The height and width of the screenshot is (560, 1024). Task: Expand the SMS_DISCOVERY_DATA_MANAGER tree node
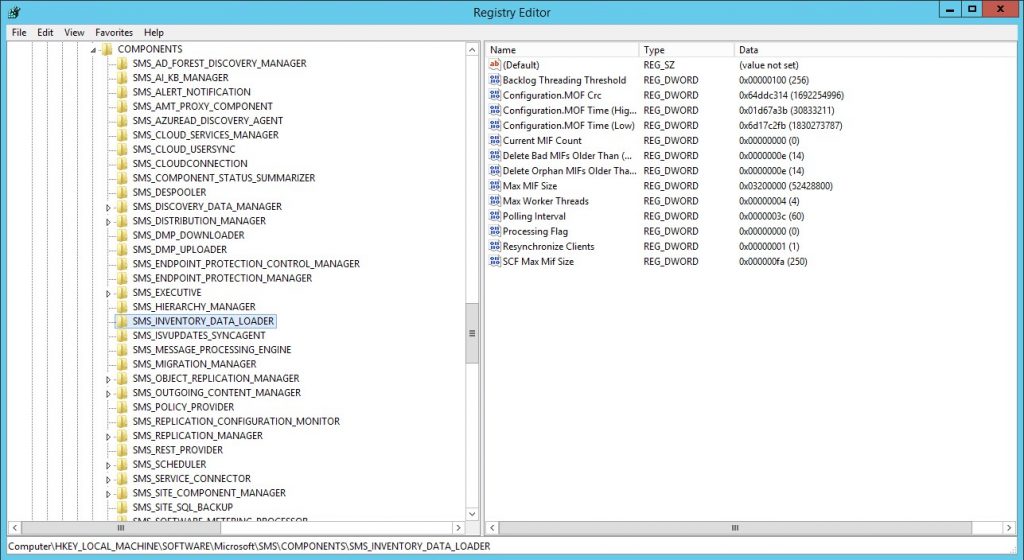tap(109, 207)
